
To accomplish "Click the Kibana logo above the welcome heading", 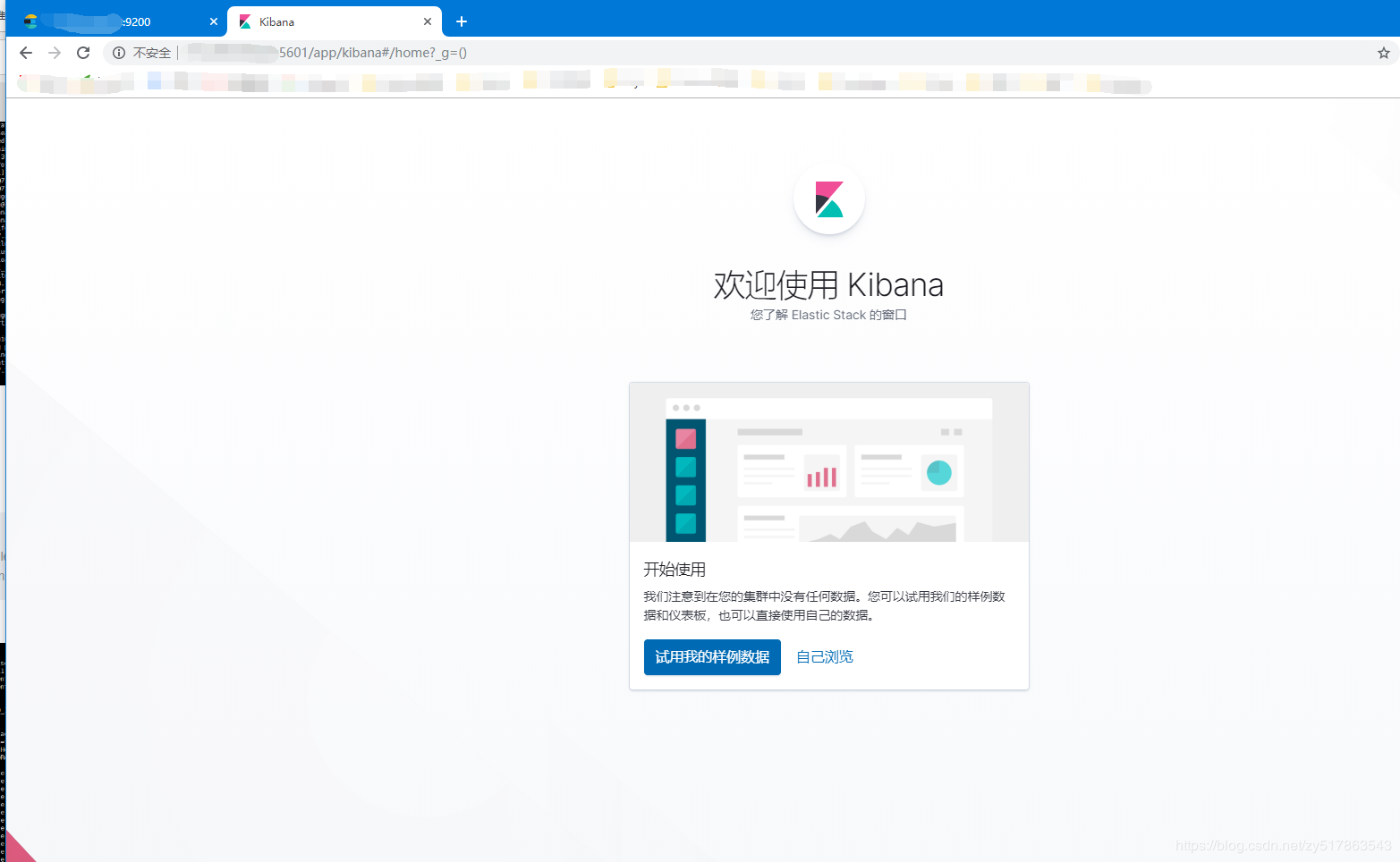I will click(828, 199).
